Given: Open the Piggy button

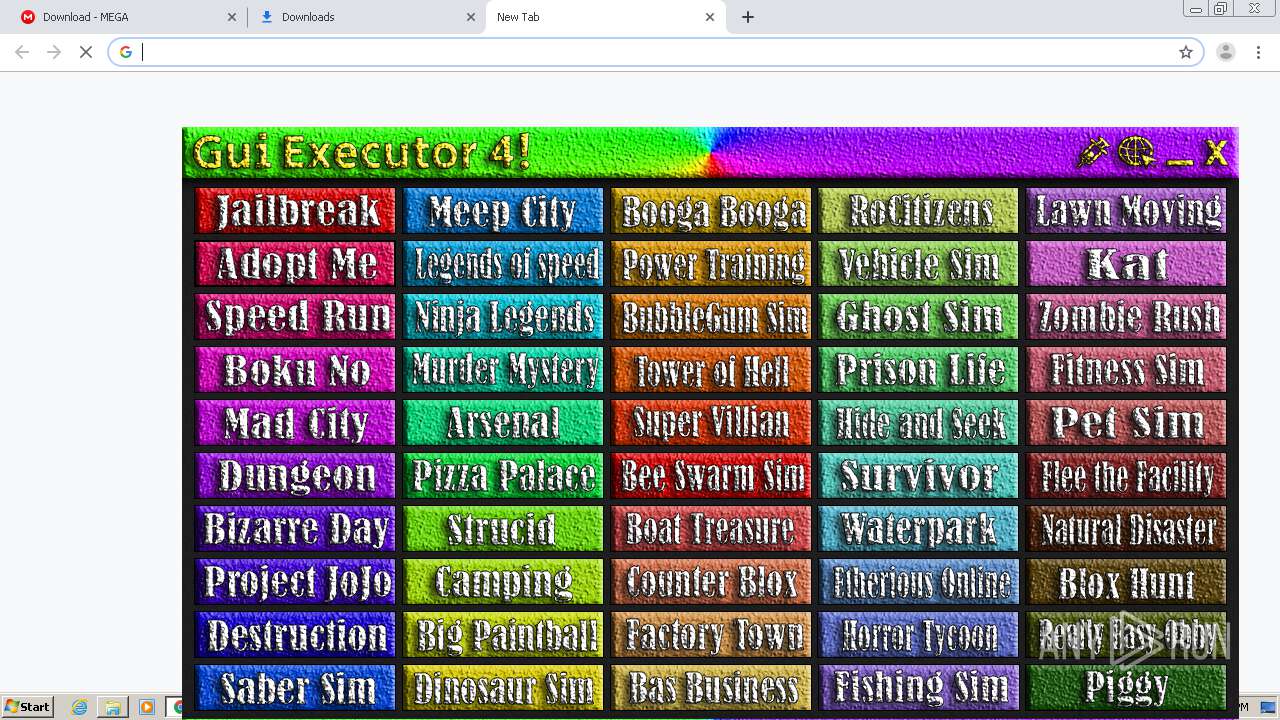Looking at the screenshot, I should pos(1127,688).
